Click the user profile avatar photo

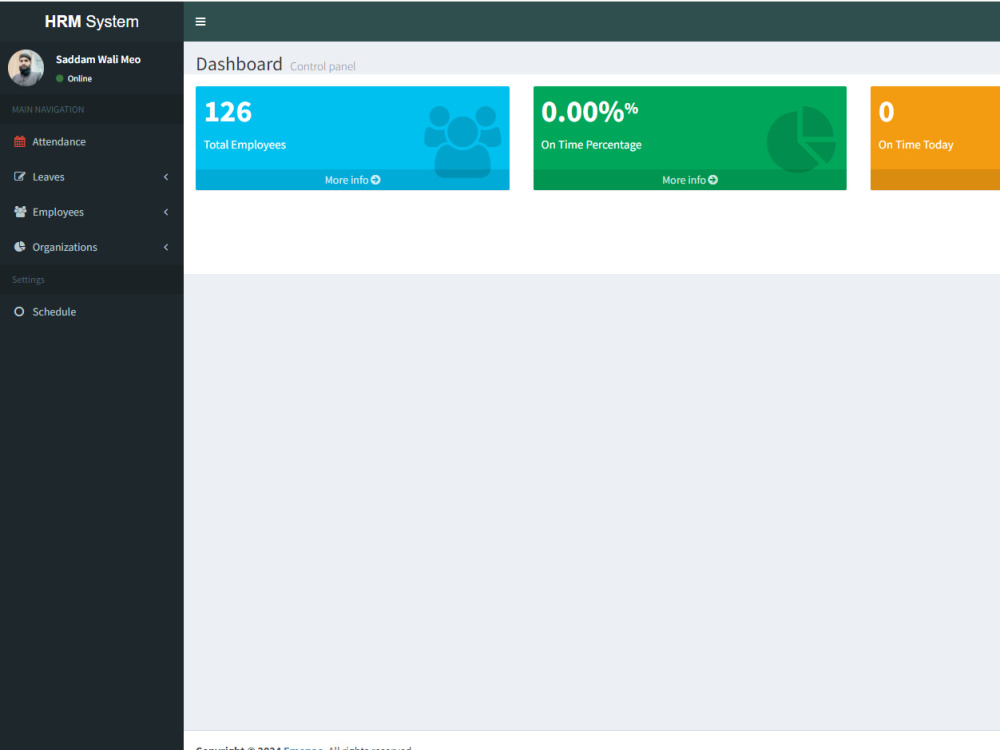point(26,68)
